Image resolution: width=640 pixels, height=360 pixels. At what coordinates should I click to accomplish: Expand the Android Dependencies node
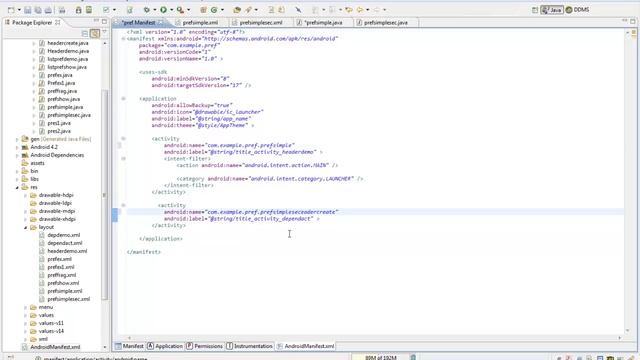[x=17, y=156]
